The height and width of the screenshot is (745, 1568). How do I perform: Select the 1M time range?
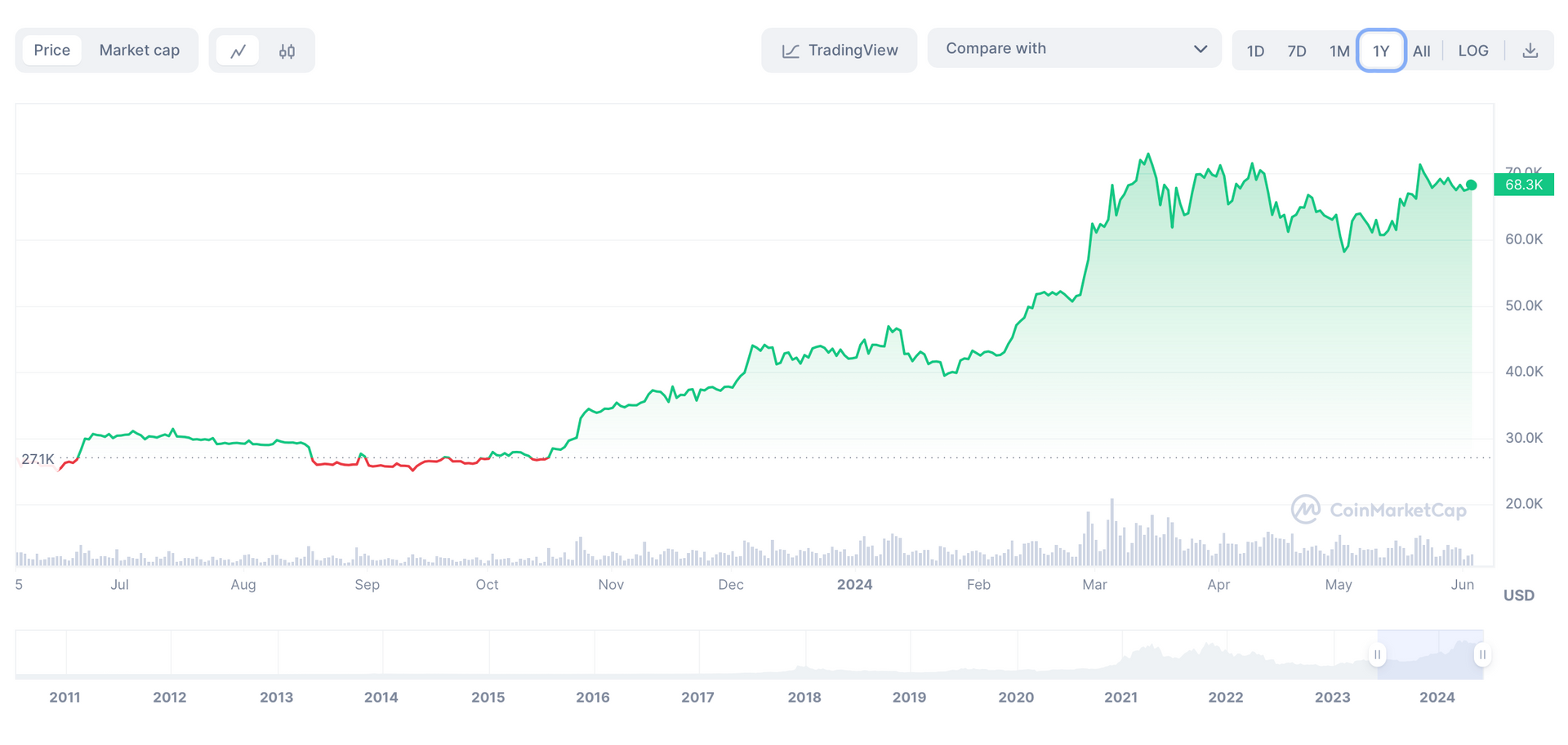[1339, 50]
